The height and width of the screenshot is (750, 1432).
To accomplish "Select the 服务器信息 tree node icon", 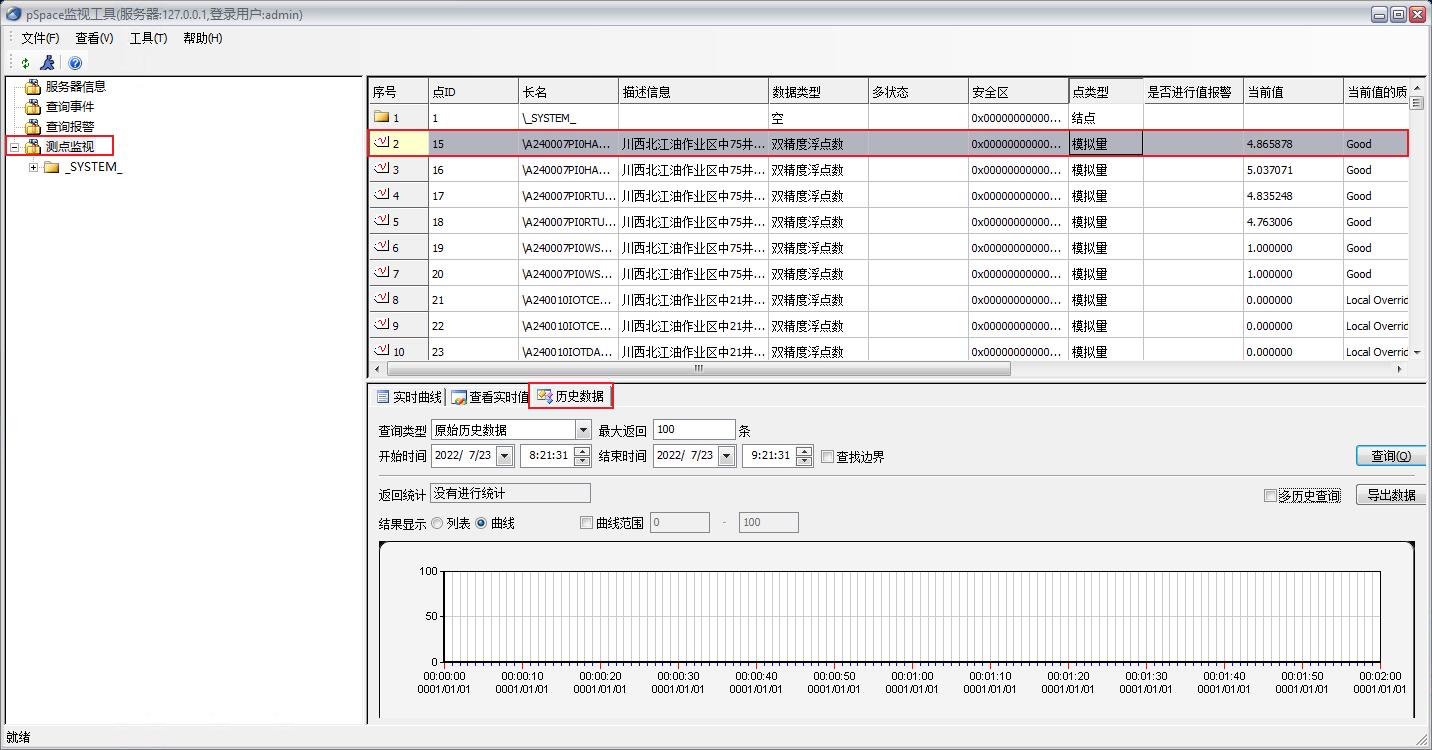I will click(x=33, y=87).
